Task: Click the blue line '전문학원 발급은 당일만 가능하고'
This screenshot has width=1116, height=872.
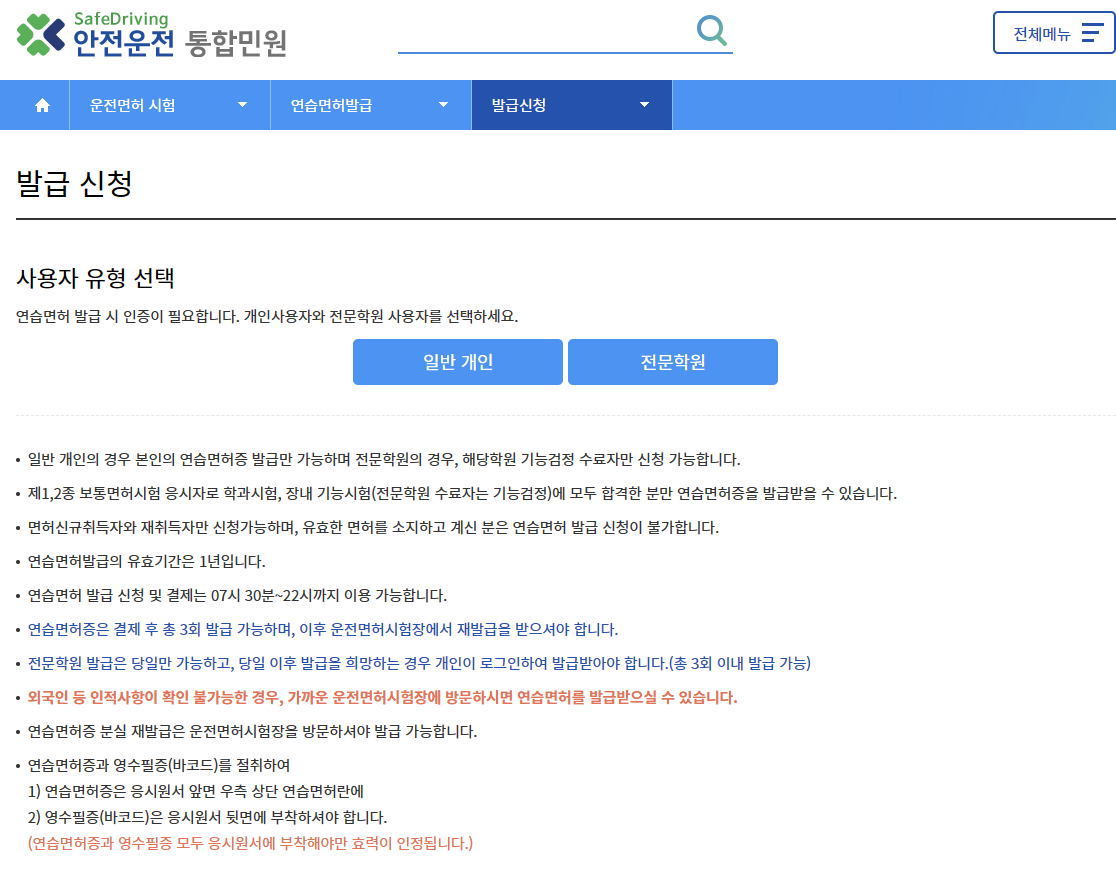Action: [419, 663]
